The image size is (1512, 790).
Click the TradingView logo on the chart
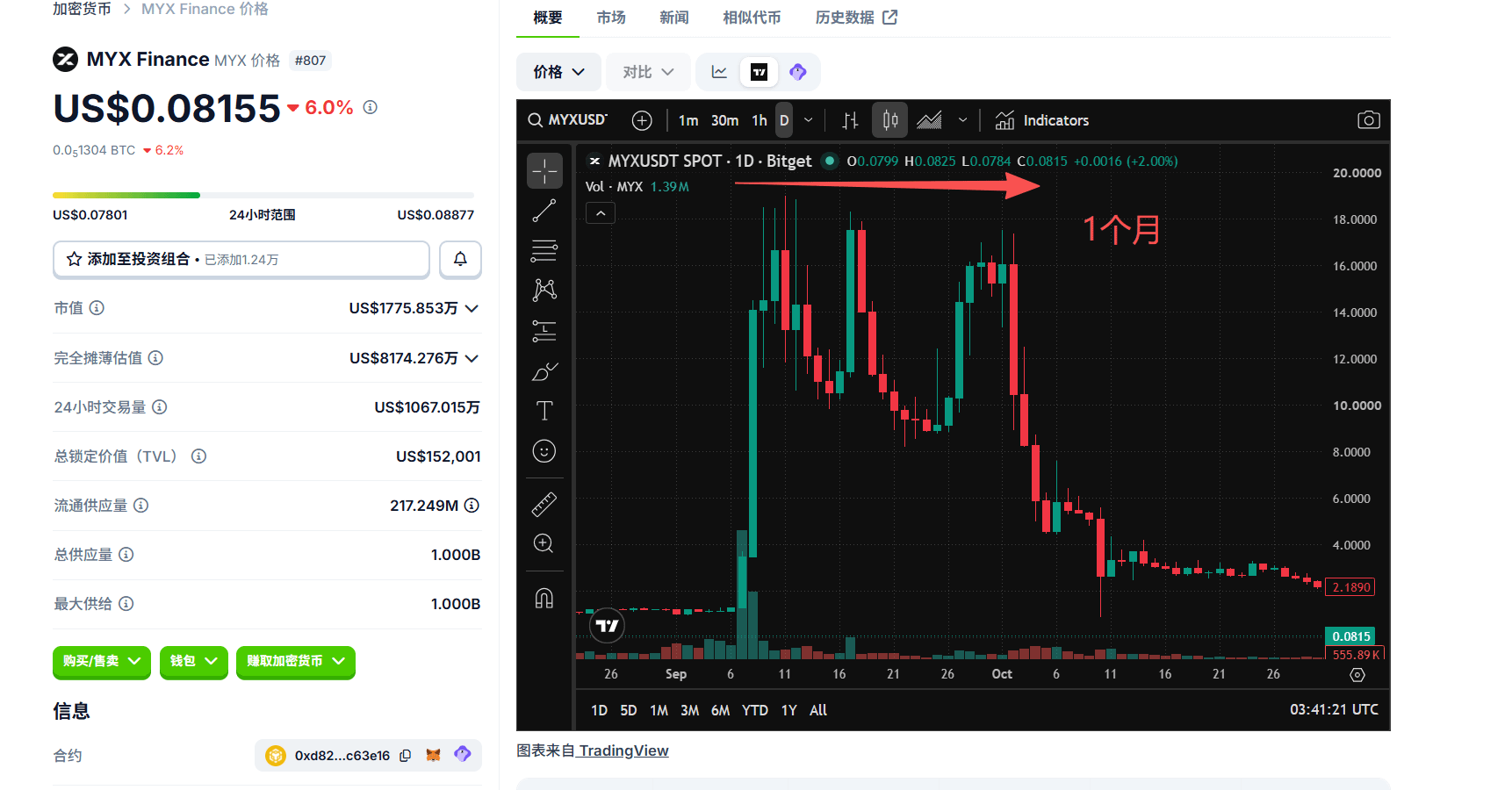[607, 626]
